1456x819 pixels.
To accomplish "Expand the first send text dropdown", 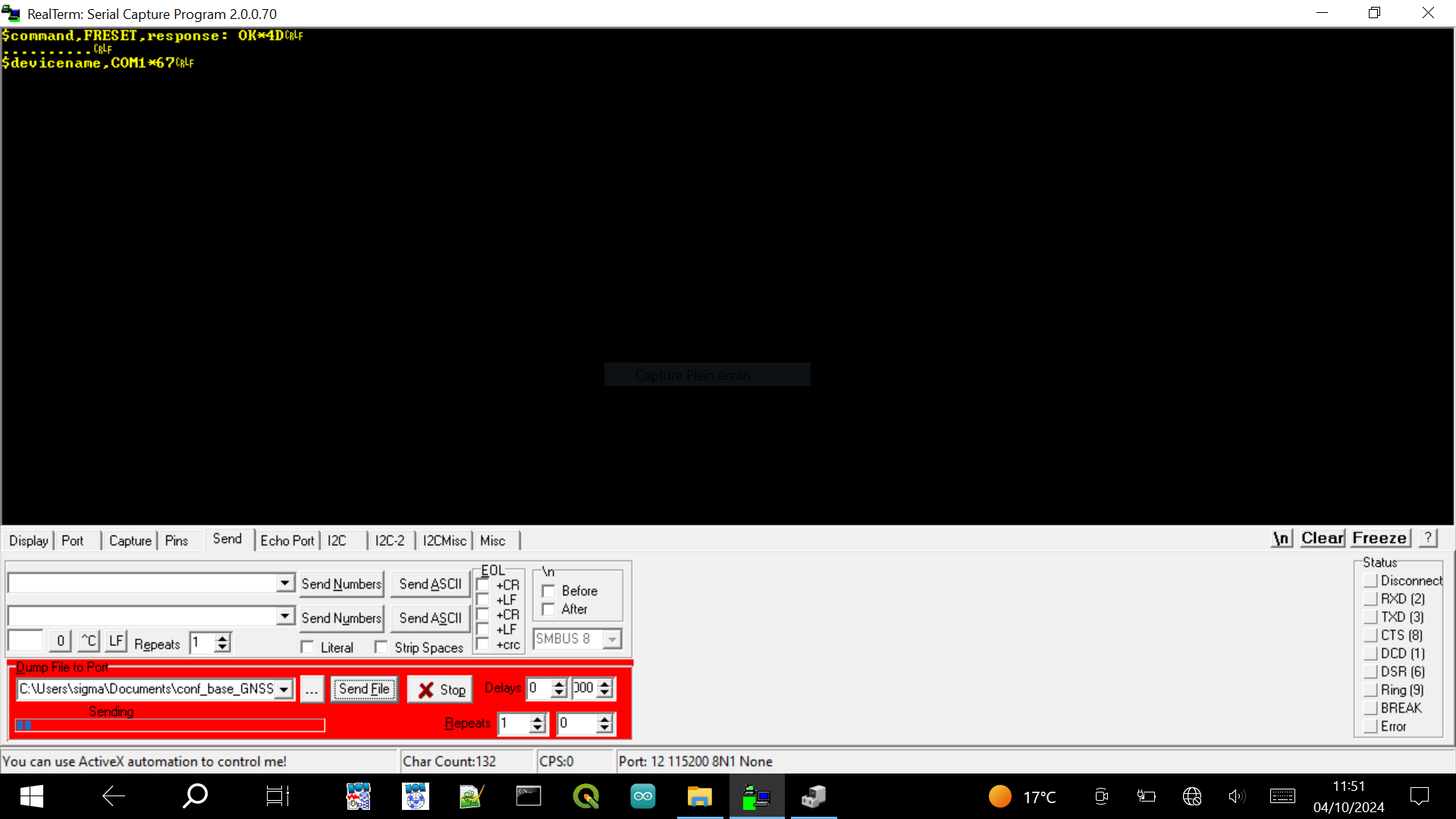I will (284, 583).
